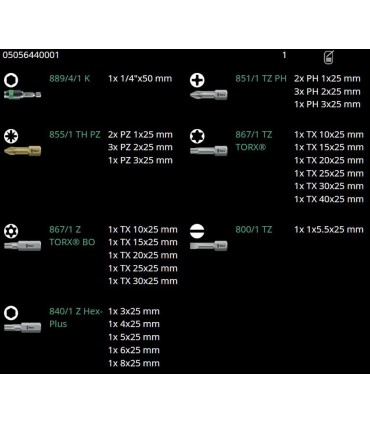
Task: Select 1x TX 20x25 mm under 867/1 TZ
Action: 329,160
